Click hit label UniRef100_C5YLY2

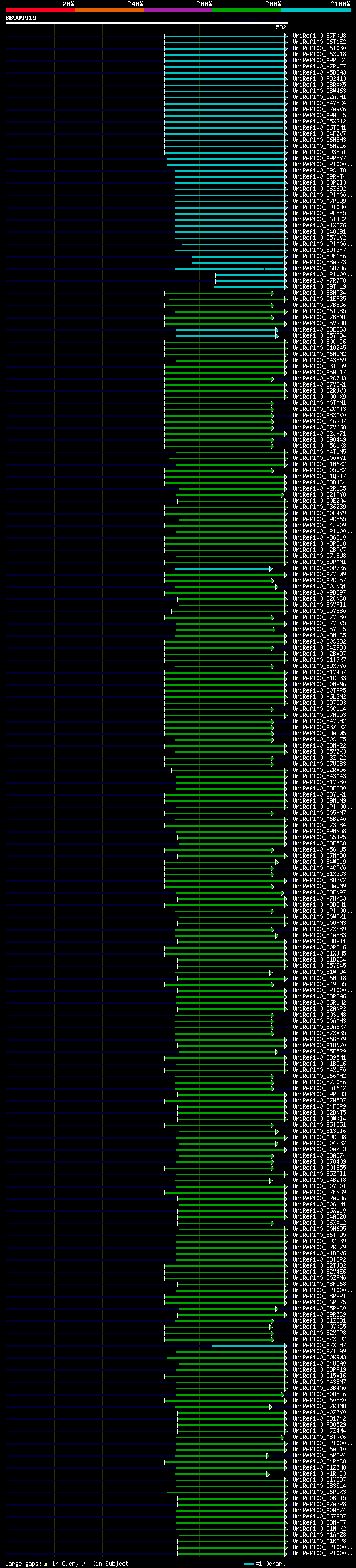(319, 238)
